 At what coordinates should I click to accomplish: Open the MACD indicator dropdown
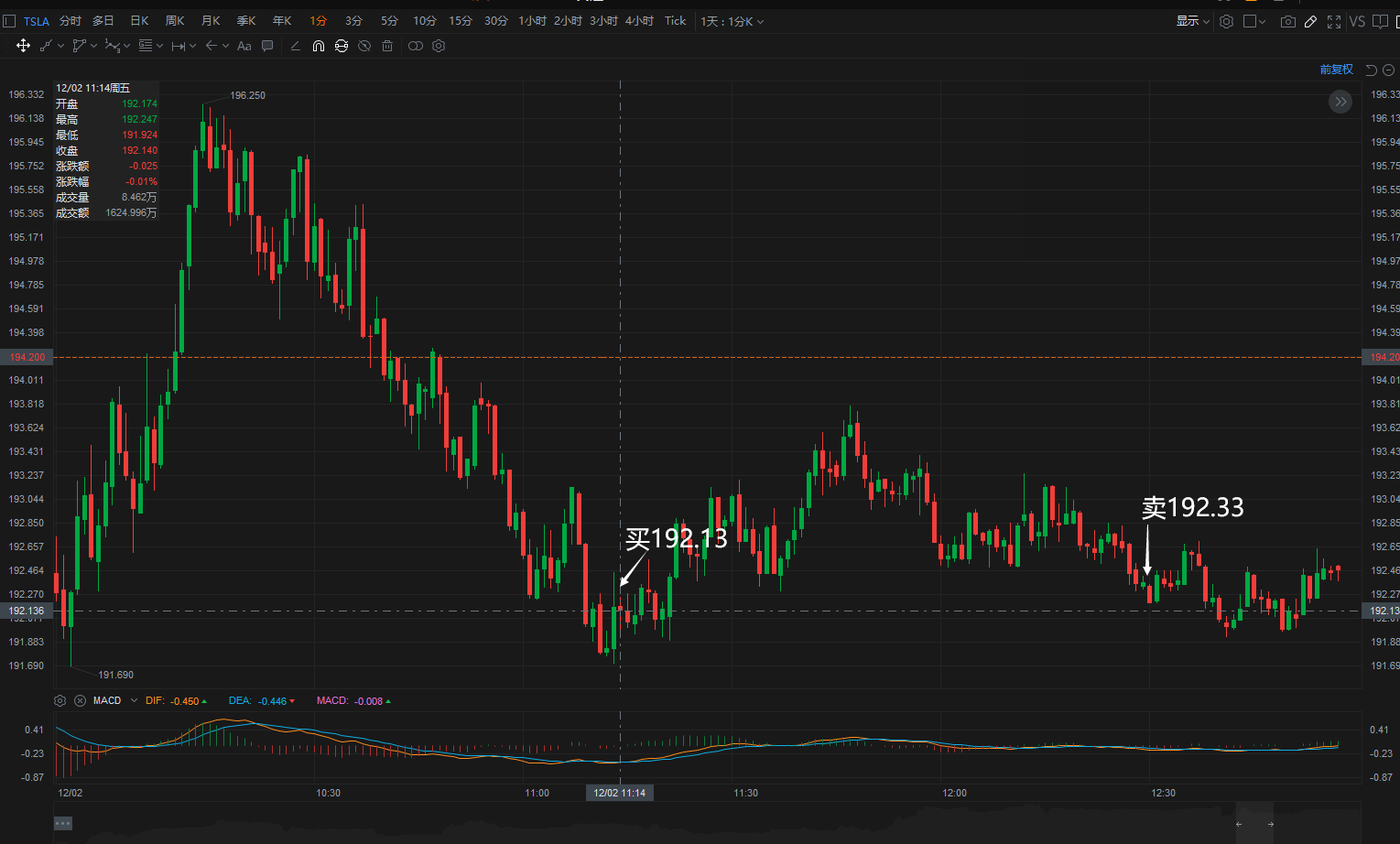[134, 700]
